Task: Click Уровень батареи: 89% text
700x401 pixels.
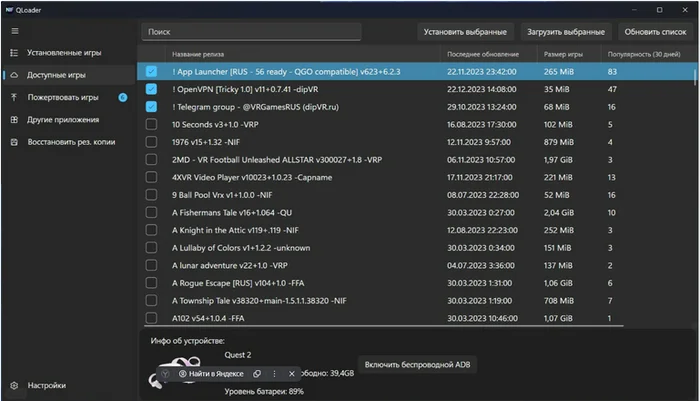Action: tap(264, 392)
